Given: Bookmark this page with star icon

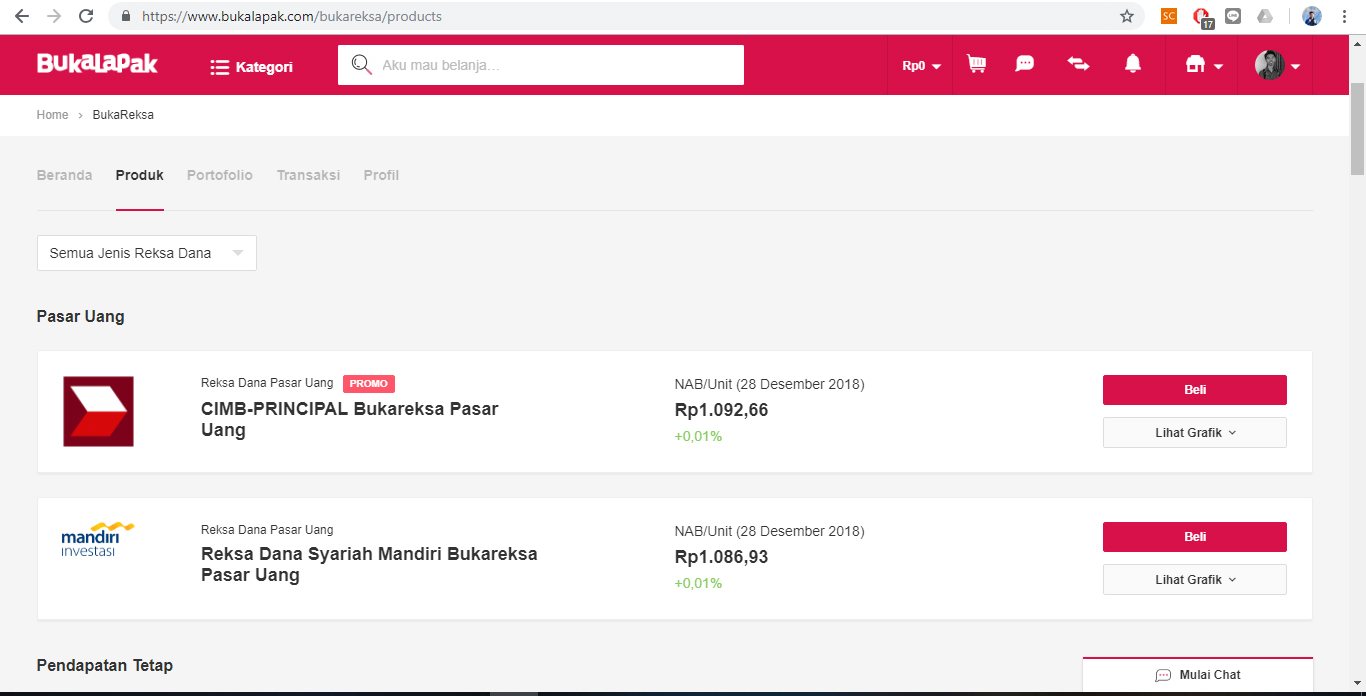Looking at the screenshot, I should pyautogui.click(x=1127, y=16).
